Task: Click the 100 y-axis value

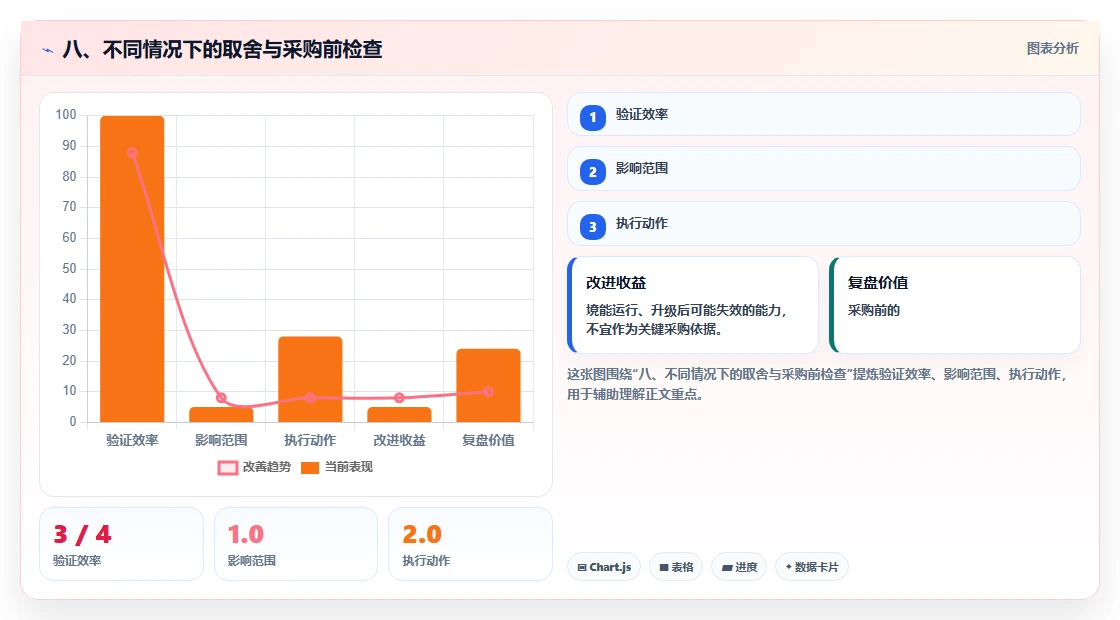Action: (x=66, y=115)
